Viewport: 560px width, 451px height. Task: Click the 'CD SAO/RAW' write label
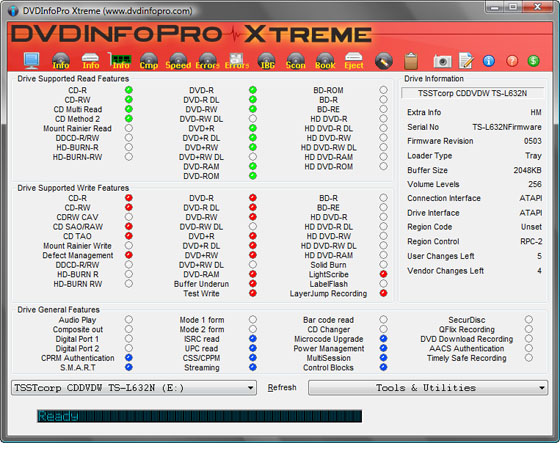pyautogui.click(x=78, y=227)
